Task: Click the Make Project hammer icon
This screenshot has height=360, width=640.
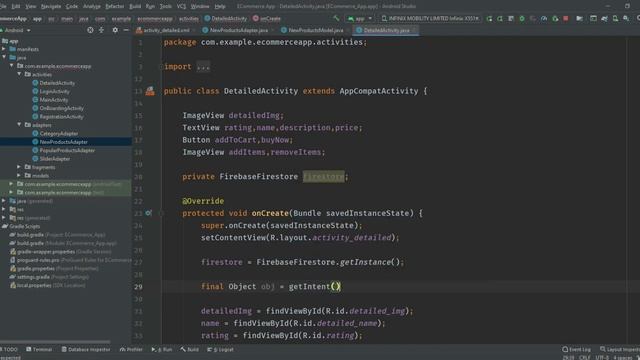Action: pos(336,18)
